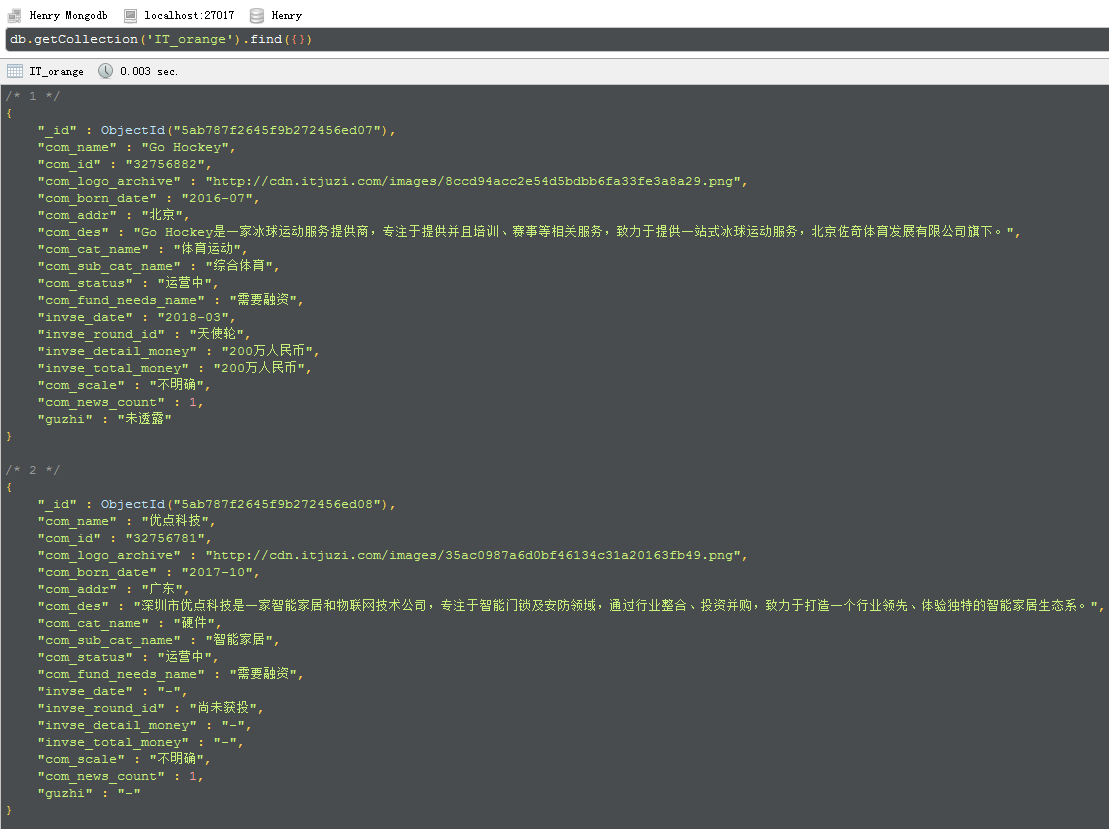Select the 'localhost:27017' label
This screenshot has height=829, width=1109.
click(189, 16)
